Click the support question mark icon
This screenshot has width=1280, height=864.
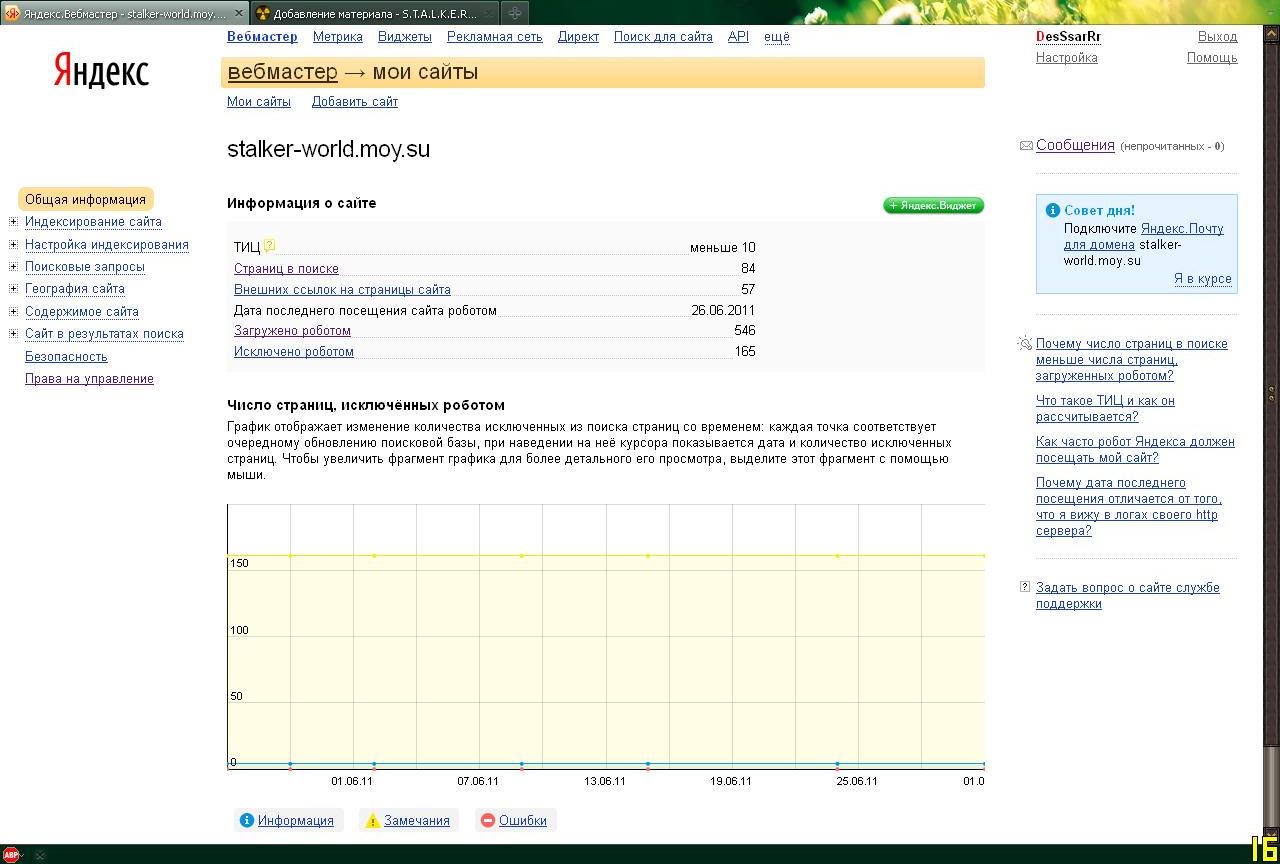tap(1025, 587)
